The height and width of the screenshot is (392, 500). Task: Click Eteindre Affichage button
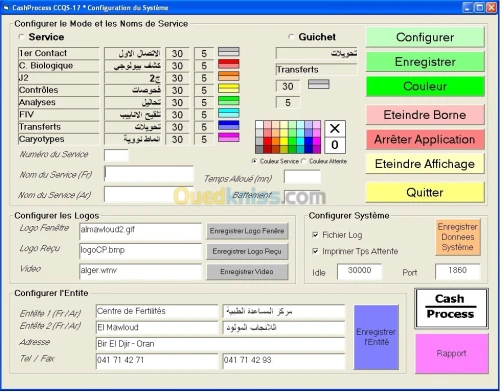(x=425, y=164)
